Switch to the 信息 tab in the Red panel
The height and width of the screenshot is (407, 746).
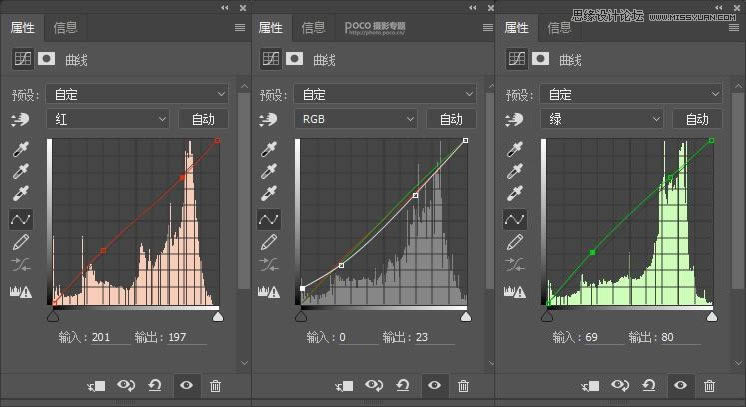66,28
